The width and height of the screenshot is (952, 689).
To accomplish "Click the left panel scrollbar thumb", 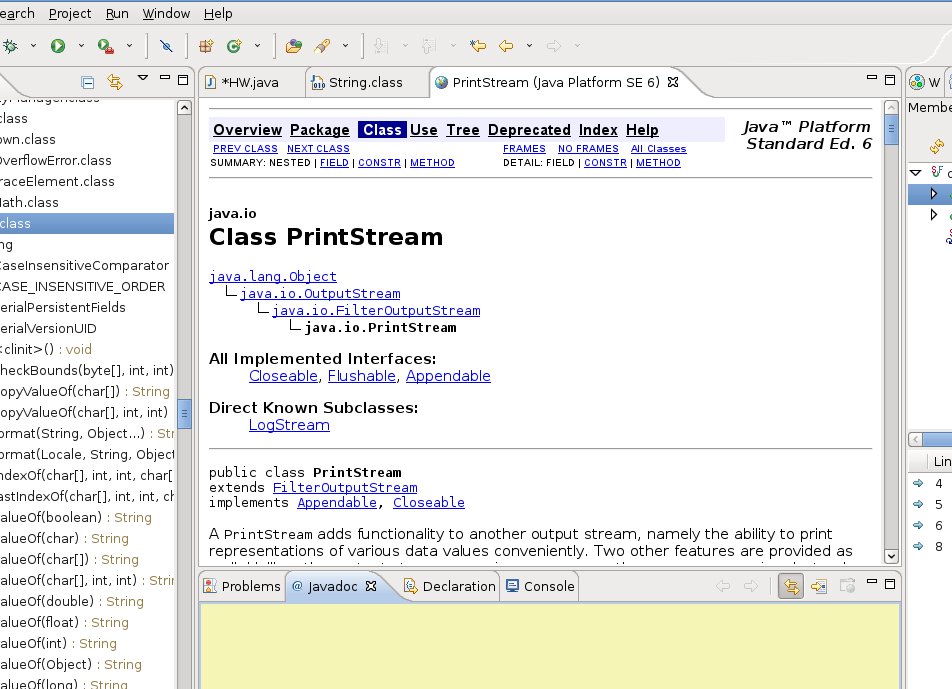I will tap(184, 414).
